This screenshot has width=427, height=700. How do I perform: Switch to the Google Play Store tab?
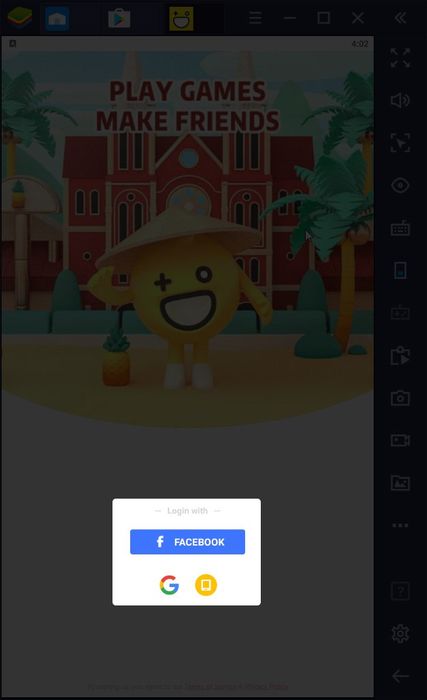[119, 18]
